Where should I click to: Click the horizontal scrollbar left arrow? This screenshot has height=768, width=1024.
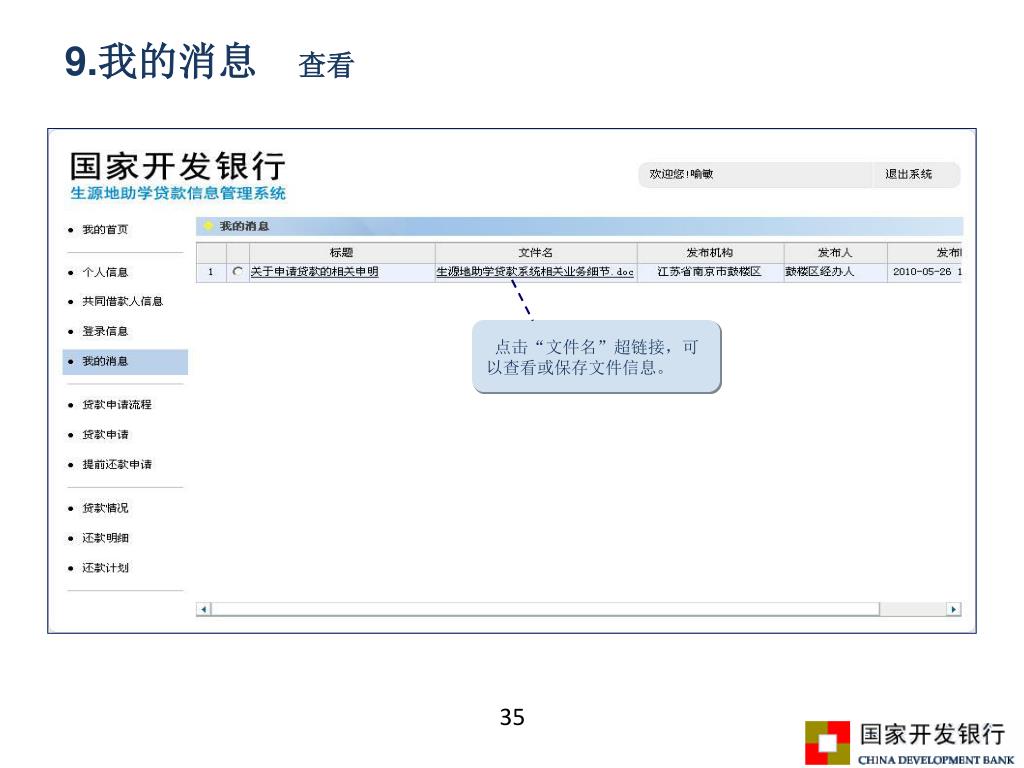pyautogui.click(x=204, y=609)
